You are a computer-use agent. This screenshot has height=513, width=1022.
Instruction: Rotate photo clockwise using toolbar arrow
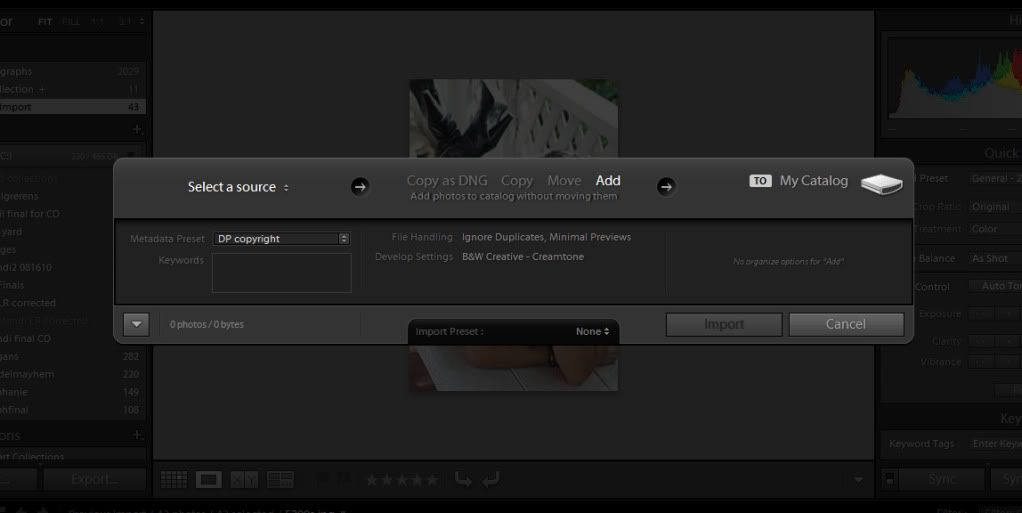coord(491,480)
